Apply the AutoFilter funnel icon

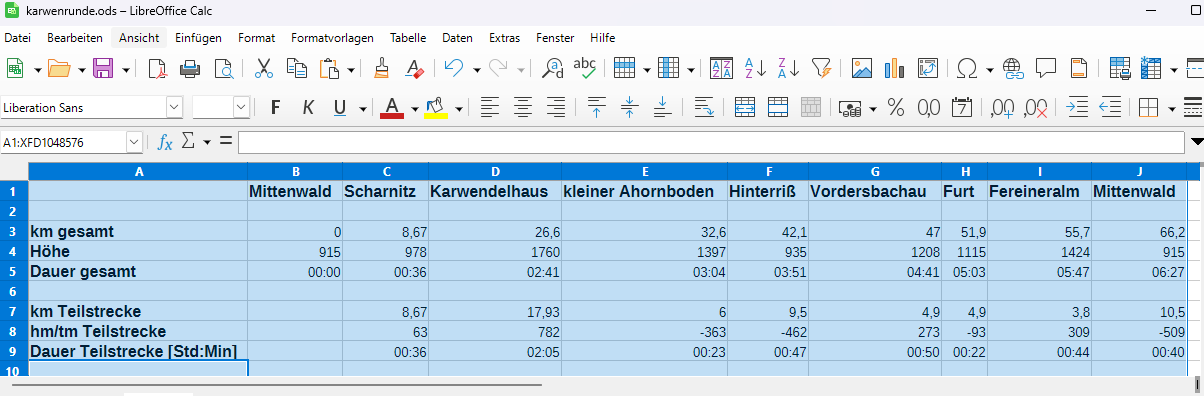(821, 69)
